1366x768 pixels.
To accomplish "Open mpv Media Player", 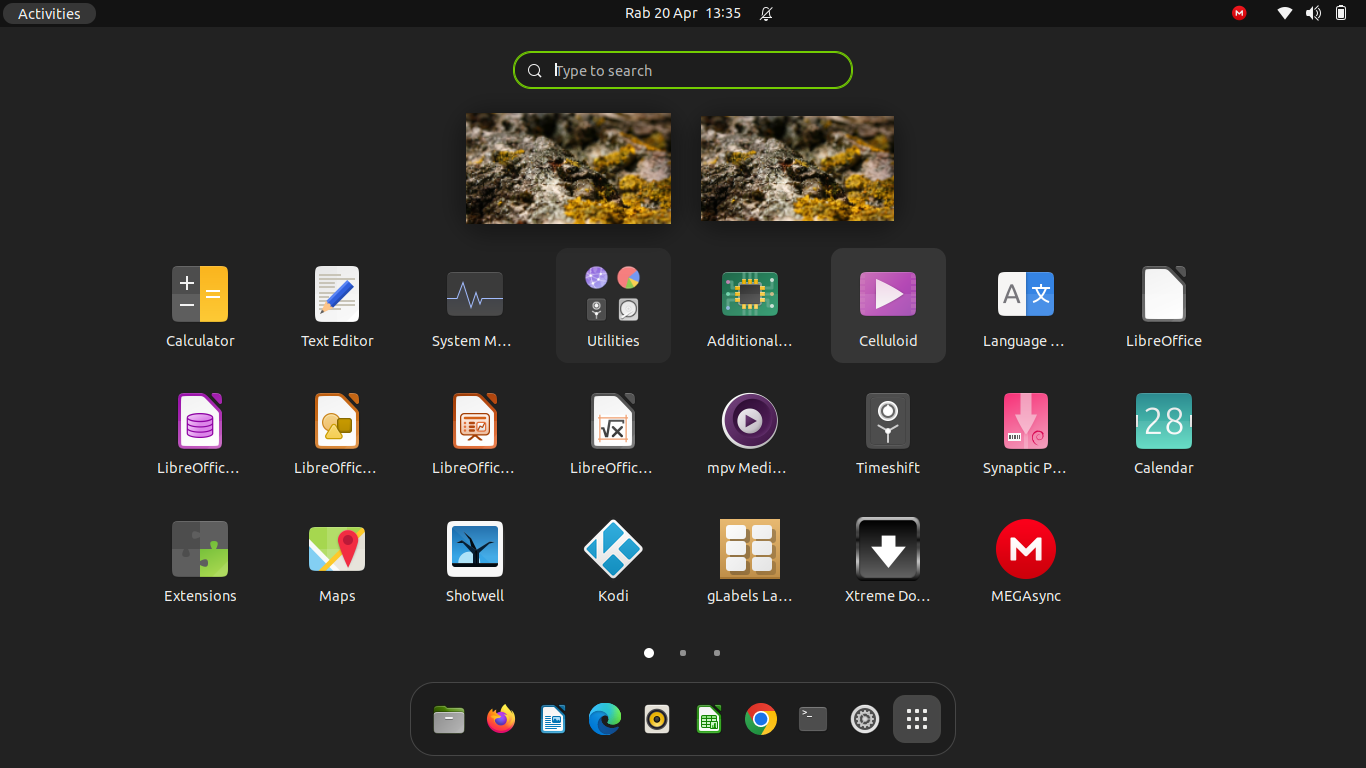I will (x=750, y=432).
